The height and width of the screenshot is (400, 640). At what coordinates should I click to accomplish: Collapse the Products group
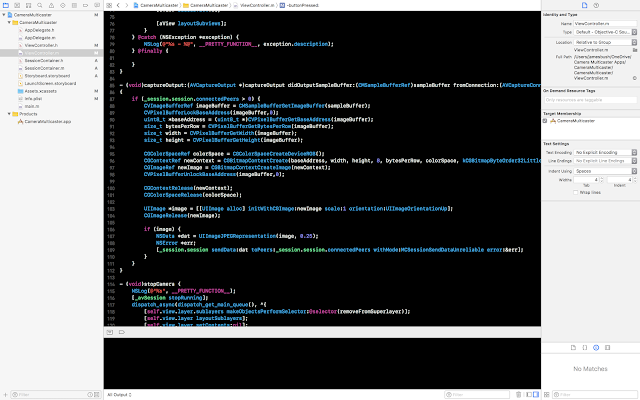[x=9, y=114]
